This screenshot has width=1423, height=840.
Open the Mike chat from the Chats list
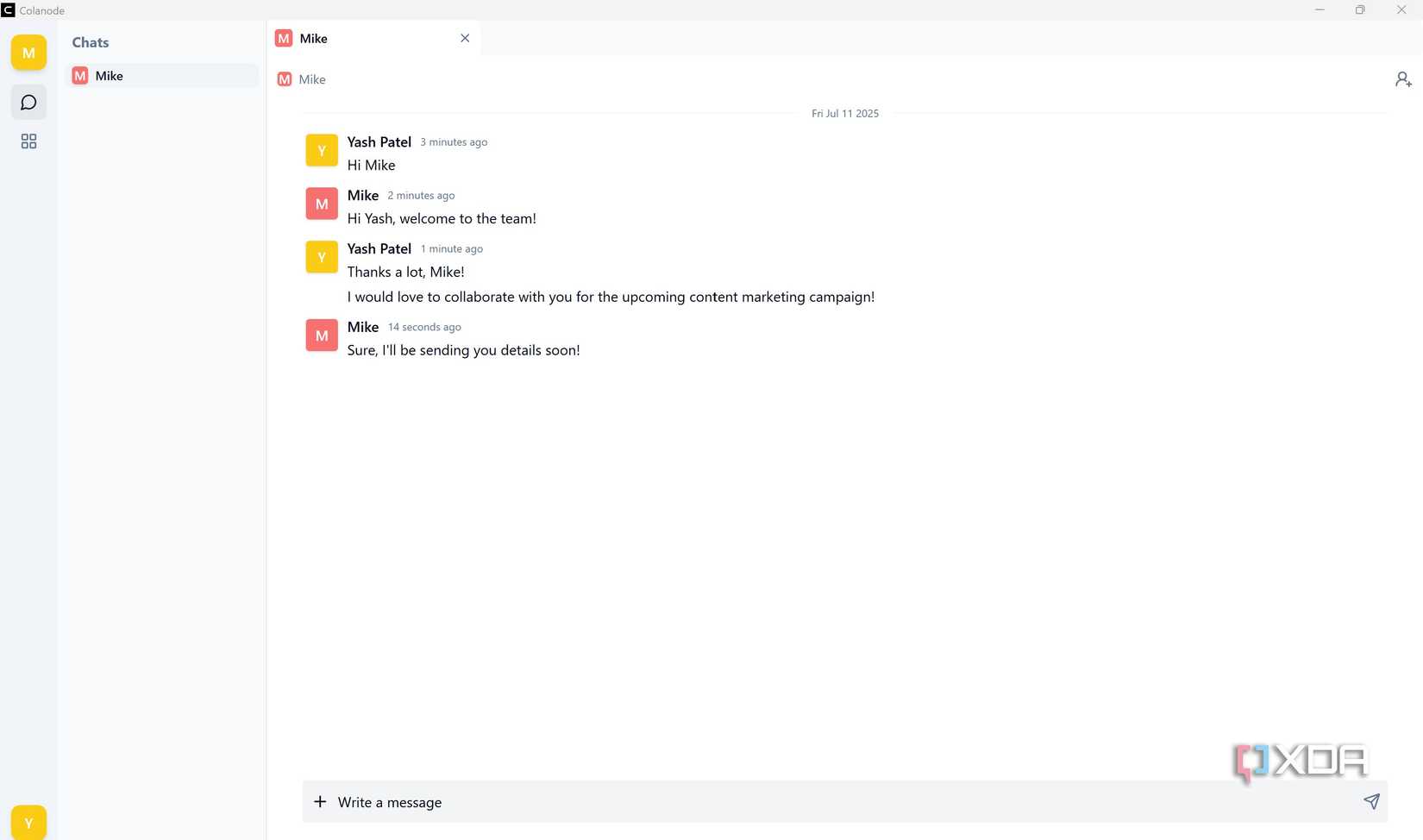click(110, 75)
